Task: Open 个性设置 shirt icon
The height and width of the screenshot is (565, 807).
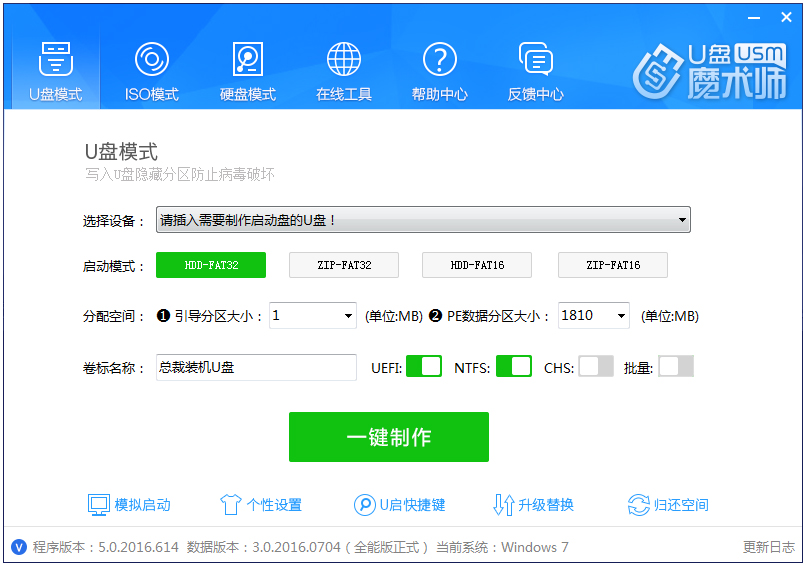Action: tap(231, 505)
